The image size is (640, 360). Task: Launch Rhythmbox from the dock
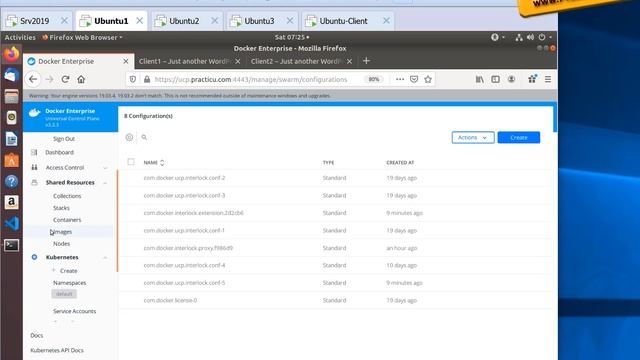point(11,118)
